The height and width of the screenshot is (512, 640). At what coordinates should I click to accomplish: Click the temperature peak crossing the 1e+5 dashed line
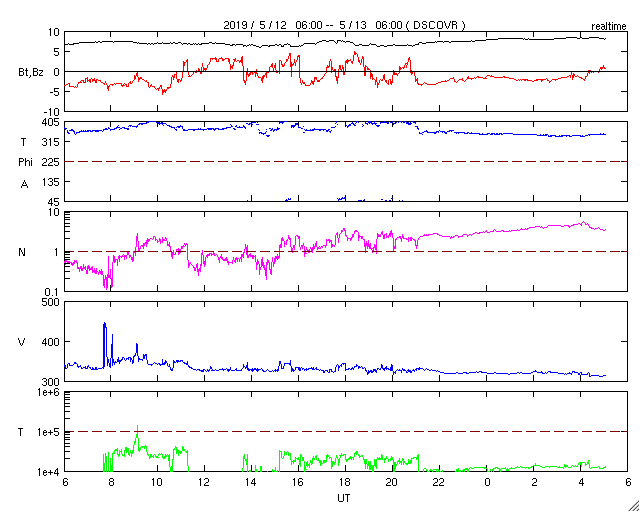[x=138, y=426]
